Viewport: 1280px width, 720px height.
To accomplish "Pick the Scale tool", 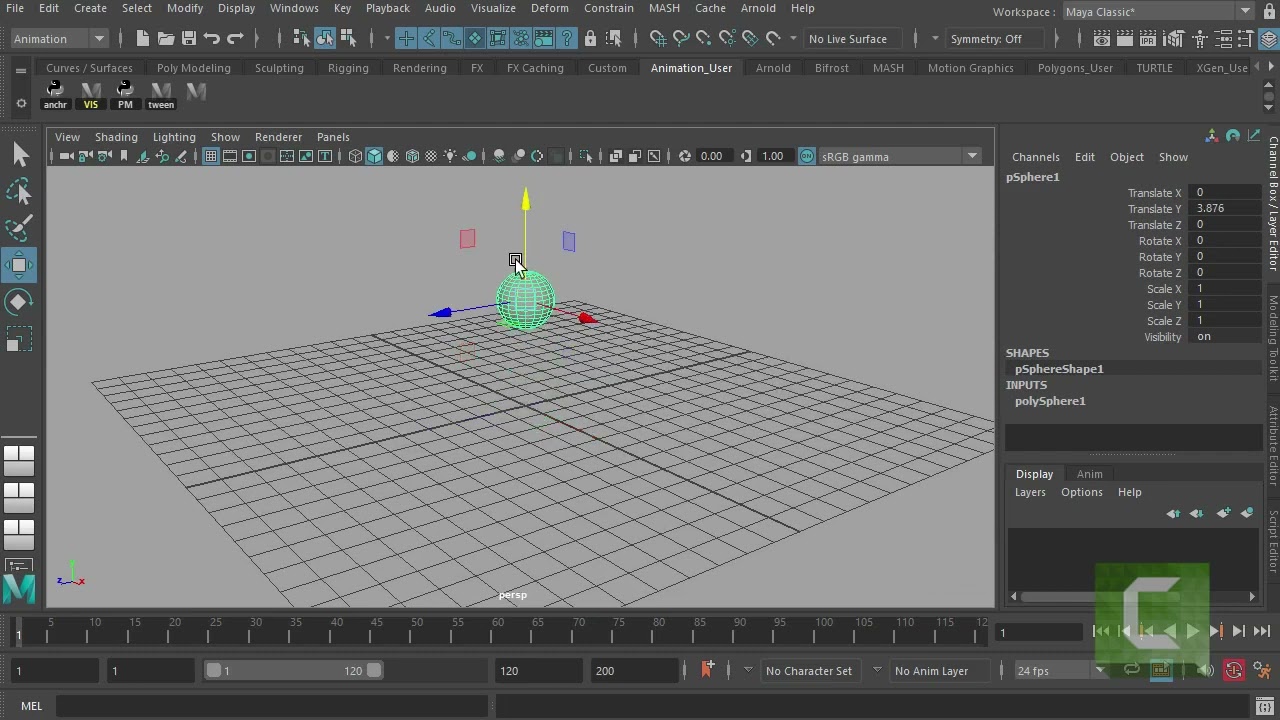I will [19, 340].
